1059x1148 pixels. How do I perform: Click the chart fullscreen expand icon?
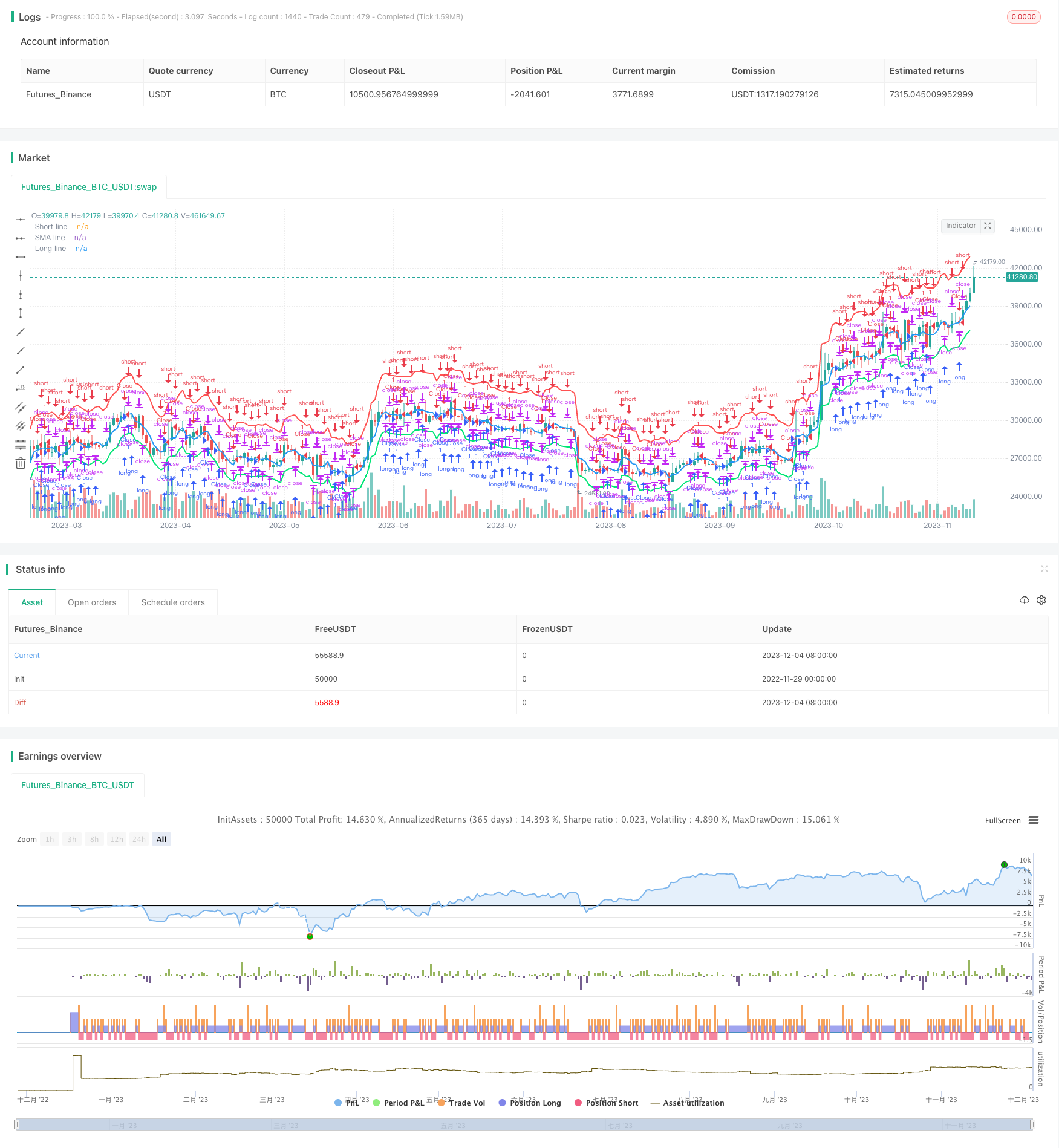pyautogui.click(x=988, y=226)
